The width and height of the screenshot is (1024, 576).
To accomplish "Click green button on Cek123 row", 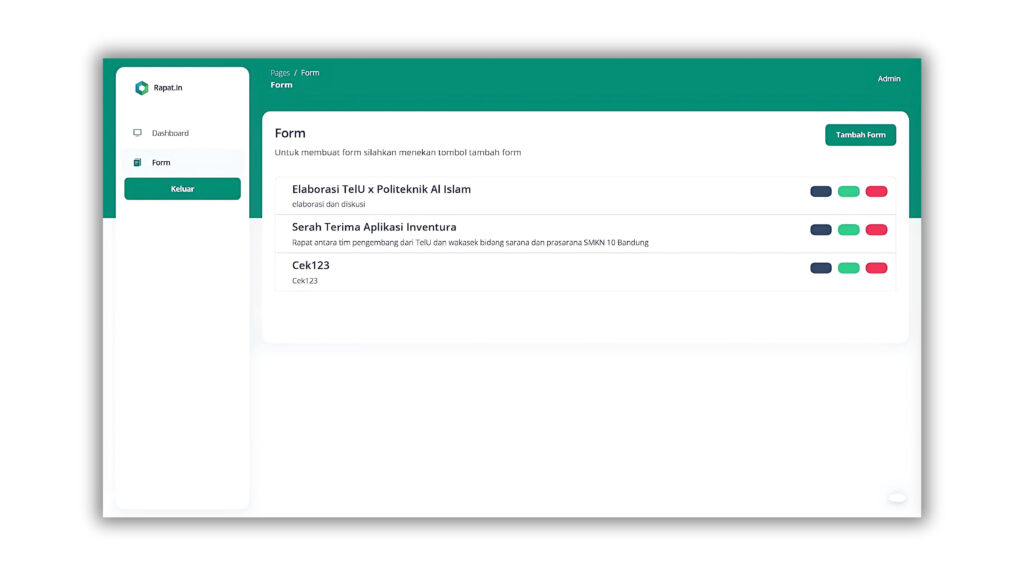I will click(x=848, y=268).
